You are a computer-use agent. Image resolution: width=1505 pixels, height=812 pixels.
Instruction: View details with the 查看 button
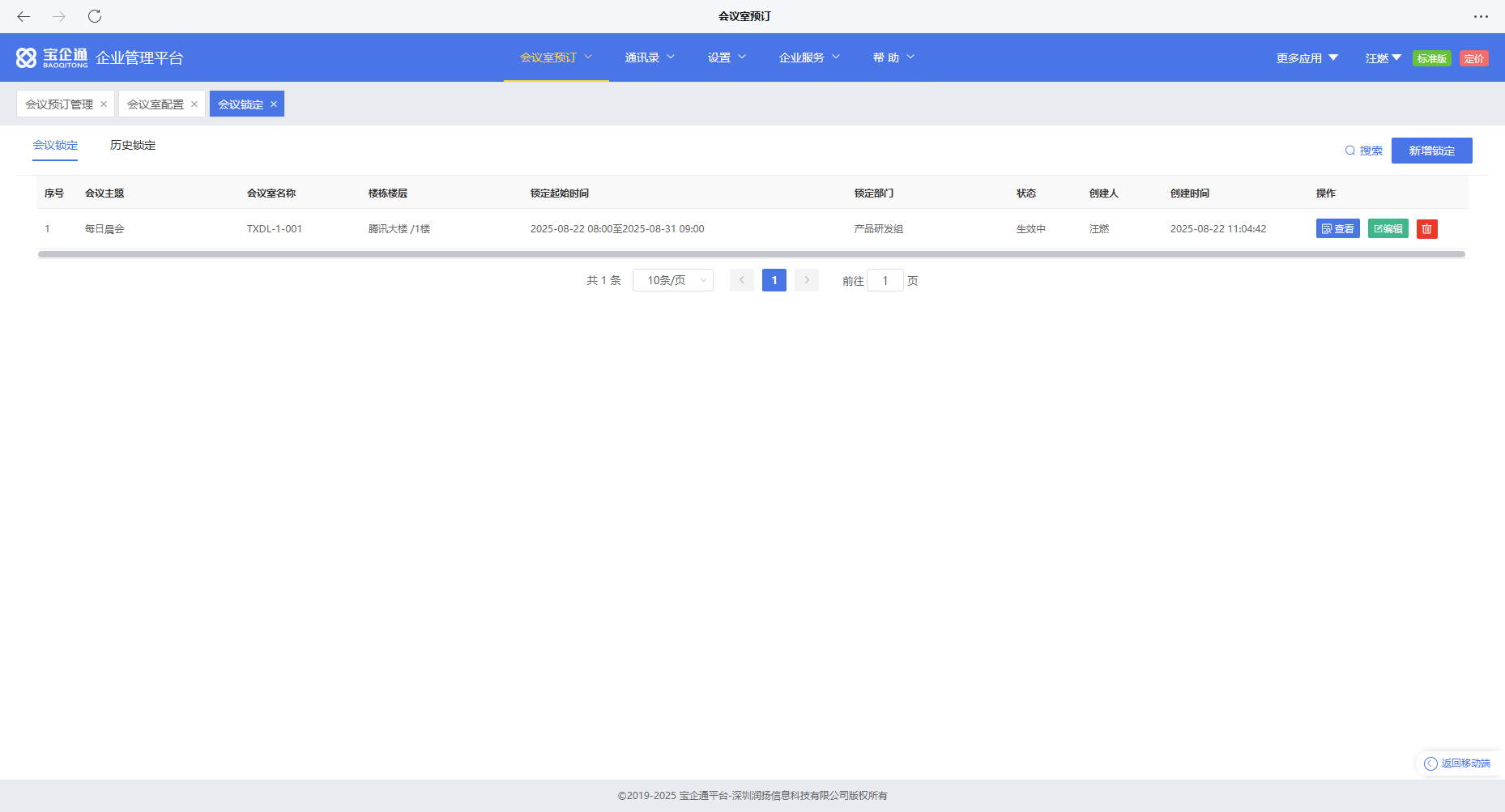[x=1337, y=229]
